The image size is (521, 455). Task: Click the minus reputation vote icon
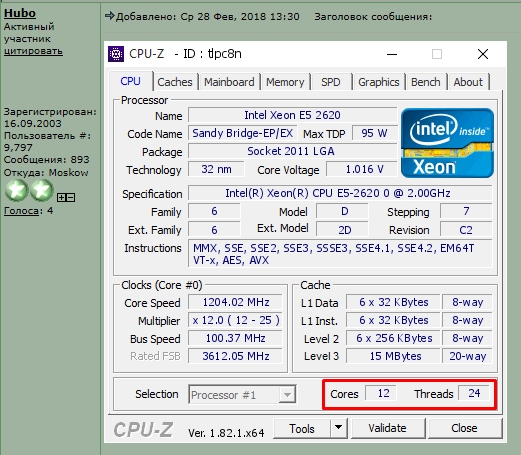coord(70,197)
